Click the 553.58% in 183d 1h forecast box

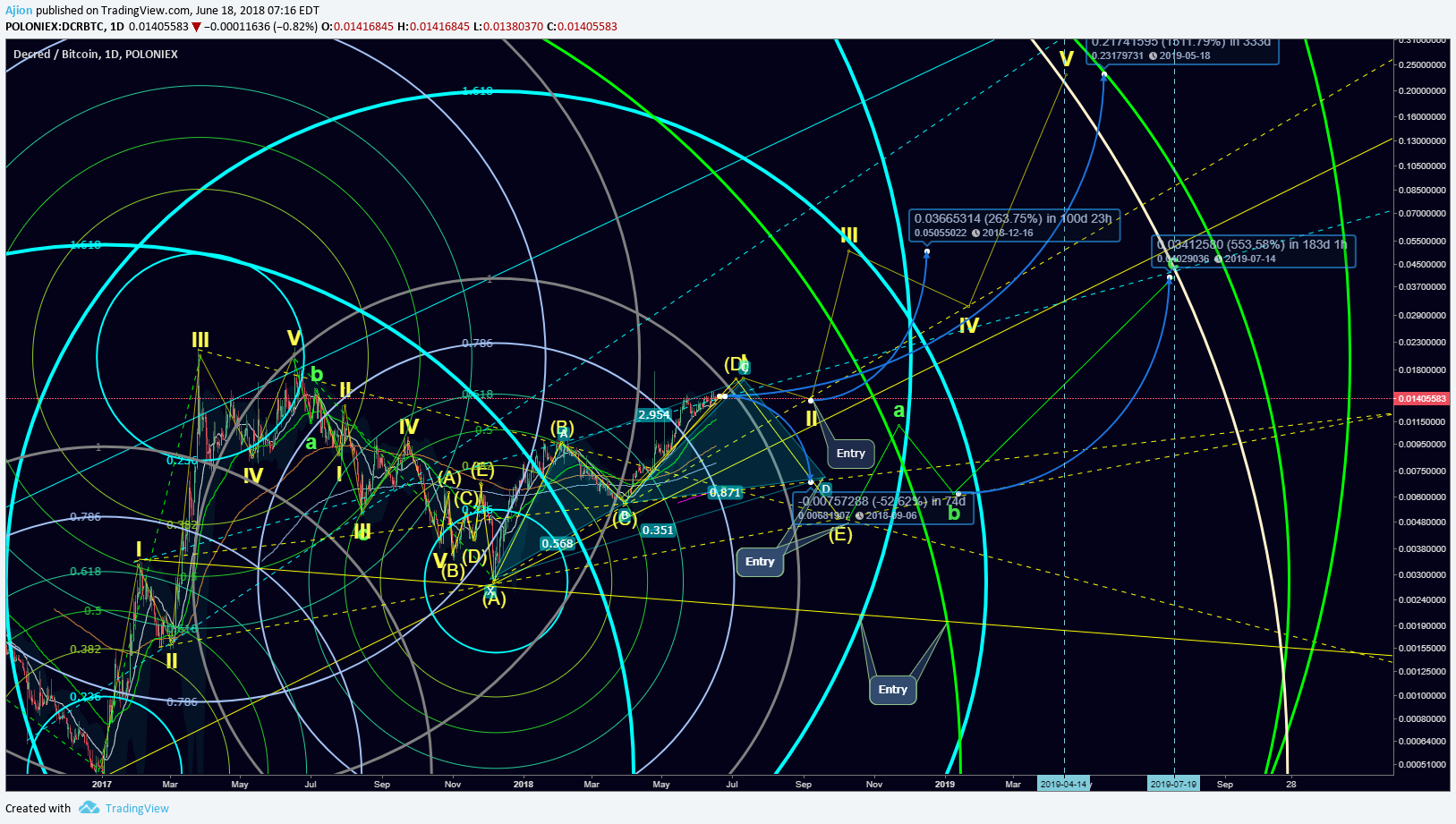tap(1253, 251)
